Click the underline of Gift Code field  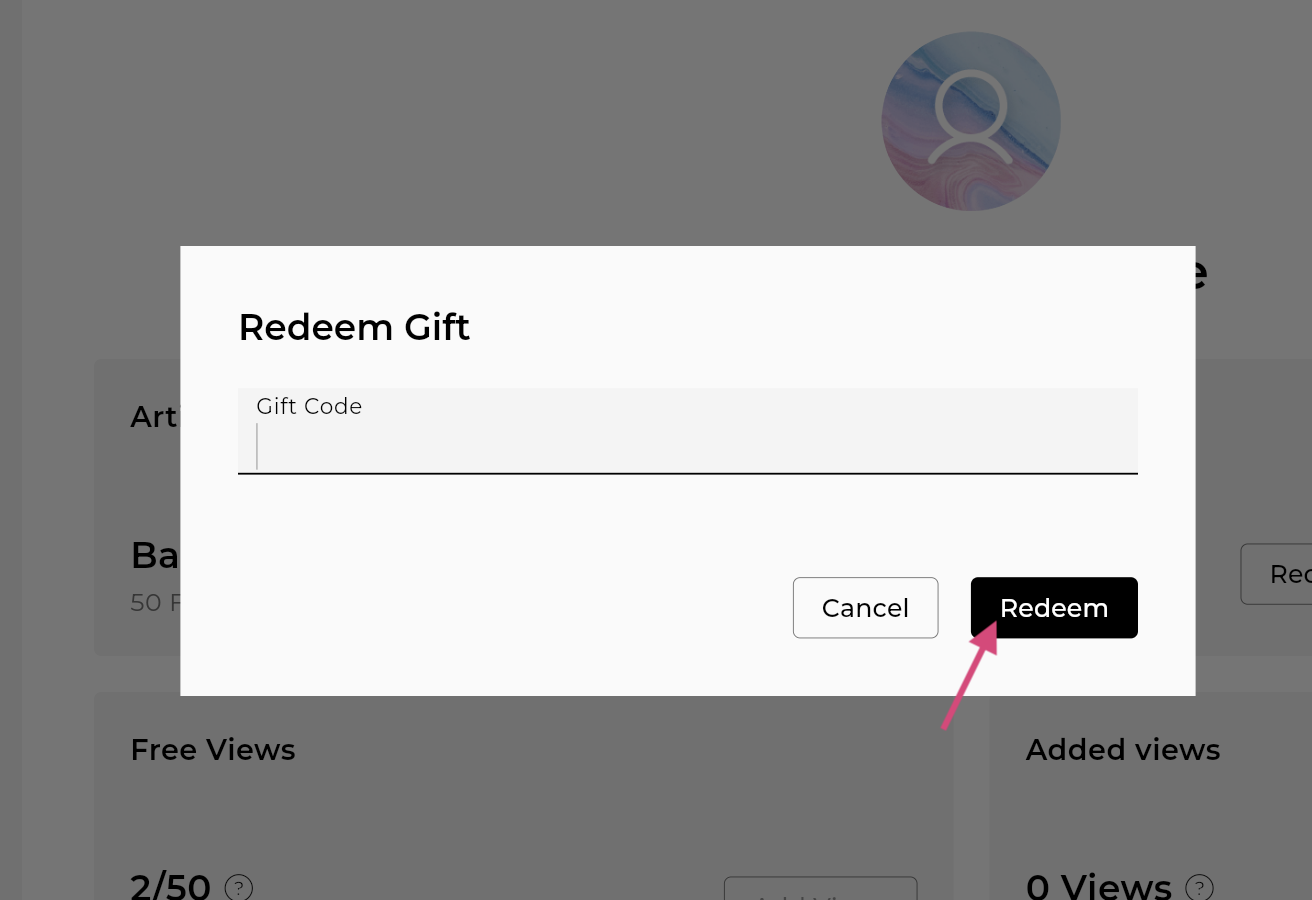pos(688,473)
